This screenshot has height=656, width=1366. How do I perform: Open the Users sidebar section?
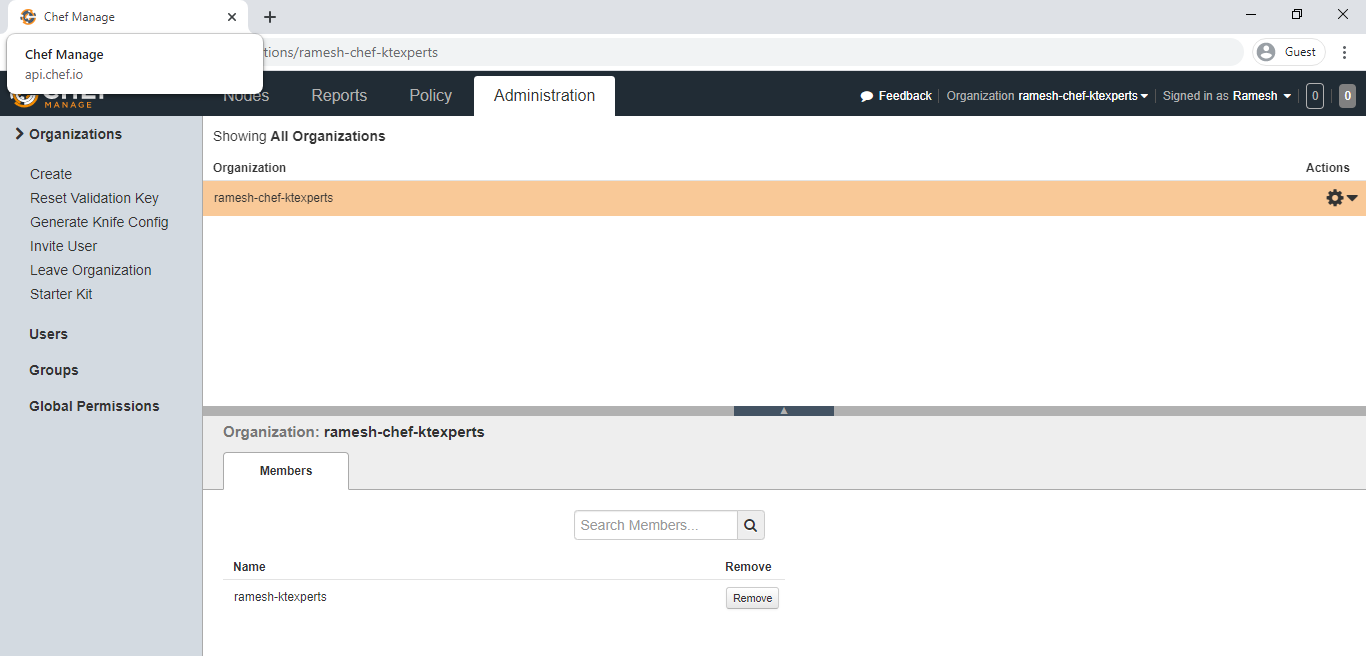point(48,334)
